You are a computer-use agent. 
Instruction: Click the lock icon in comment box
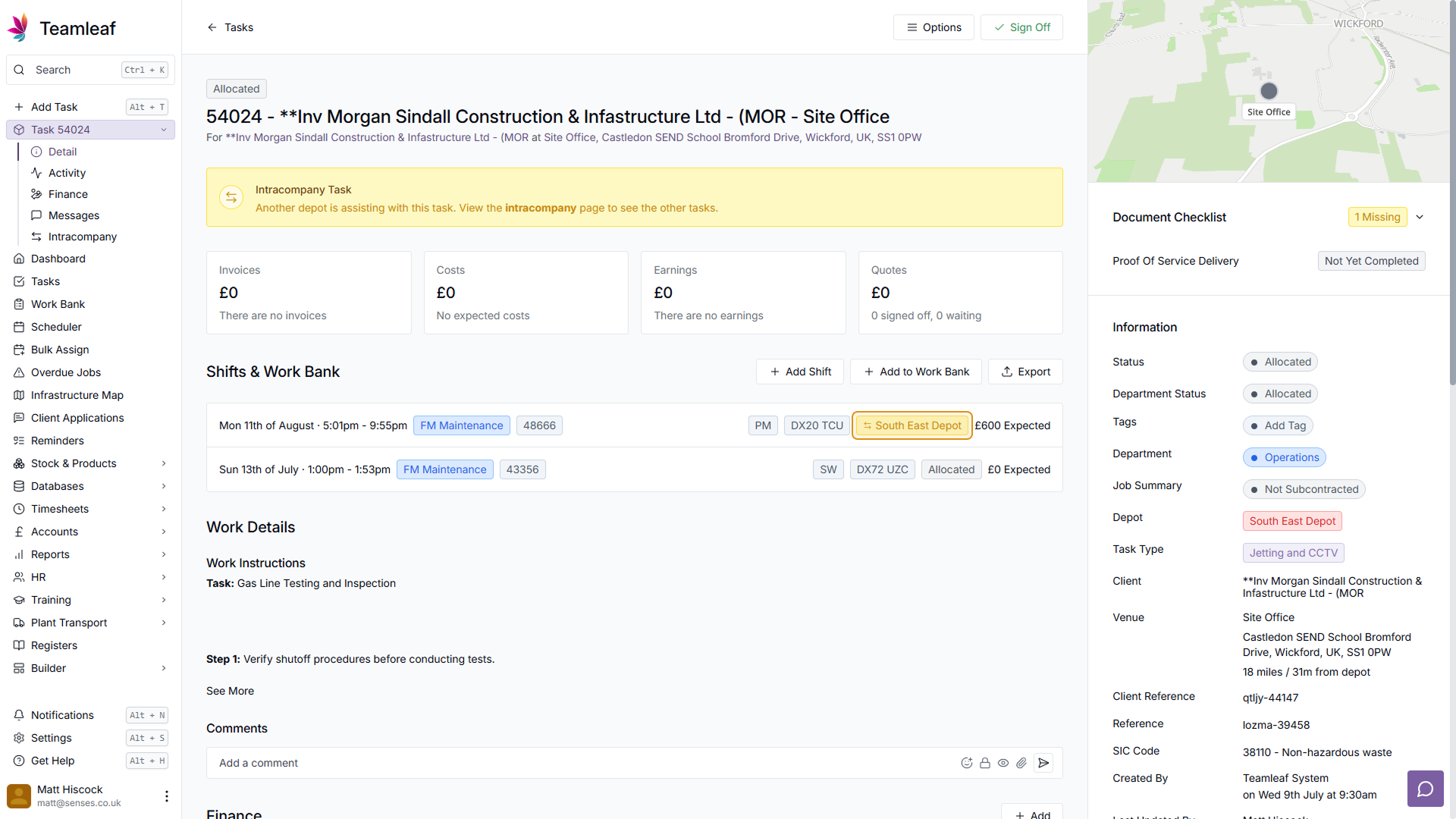(x=984, y=763)
